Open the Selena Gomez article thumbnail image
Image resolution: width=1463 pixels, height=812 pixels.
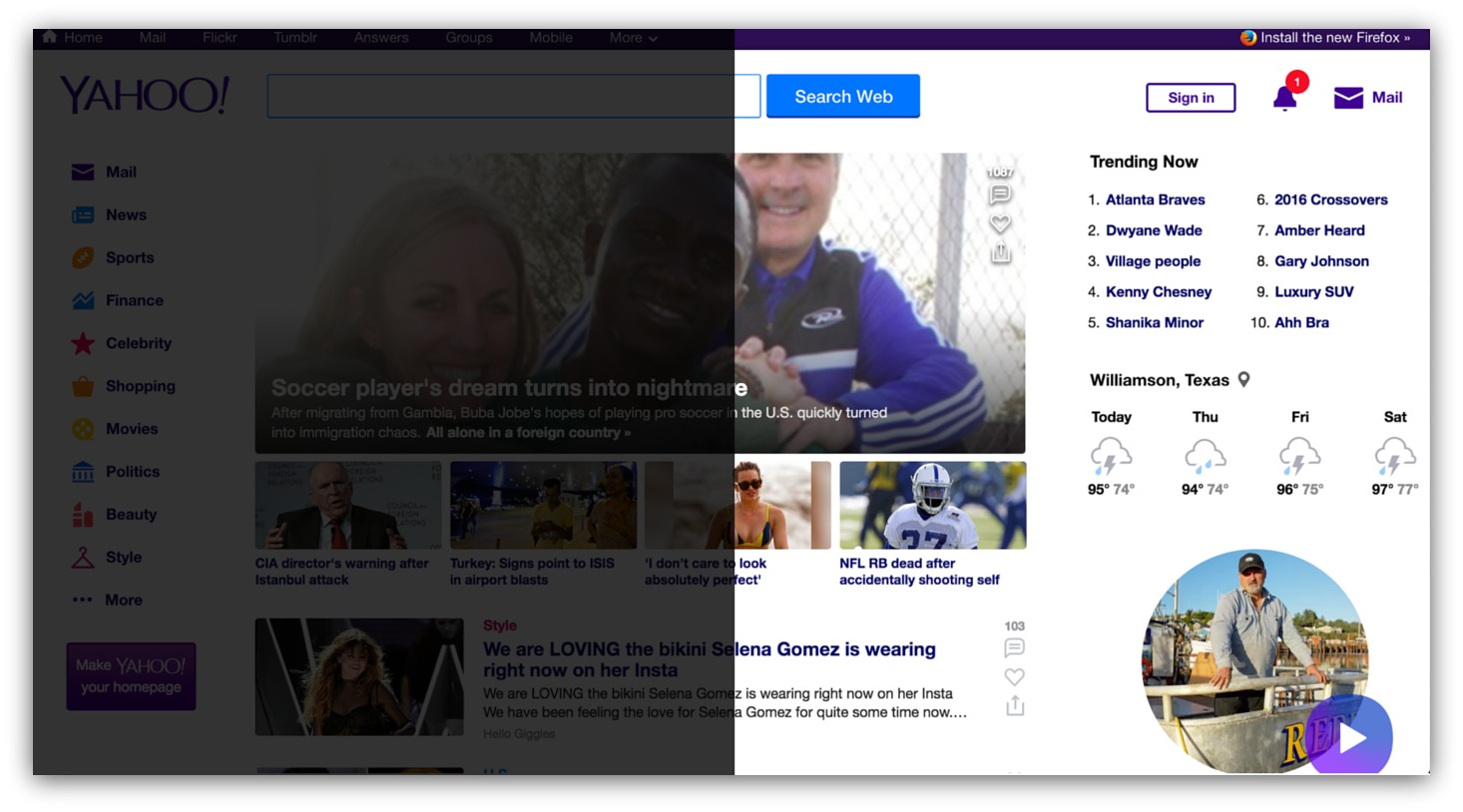[x=359, y=676]
